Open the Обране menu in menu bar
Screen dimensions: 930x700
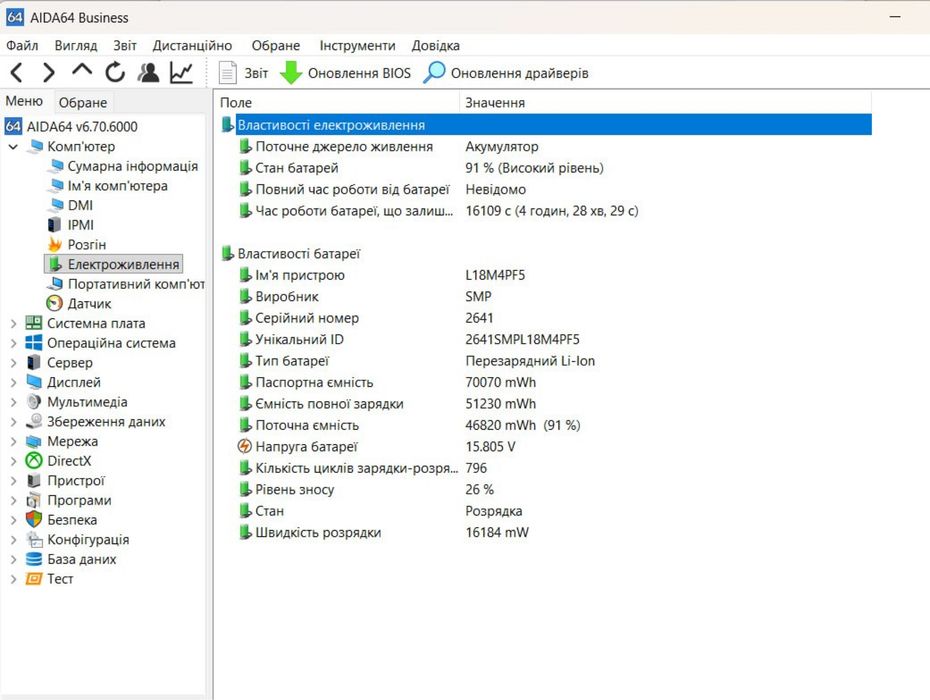[276, 46]
